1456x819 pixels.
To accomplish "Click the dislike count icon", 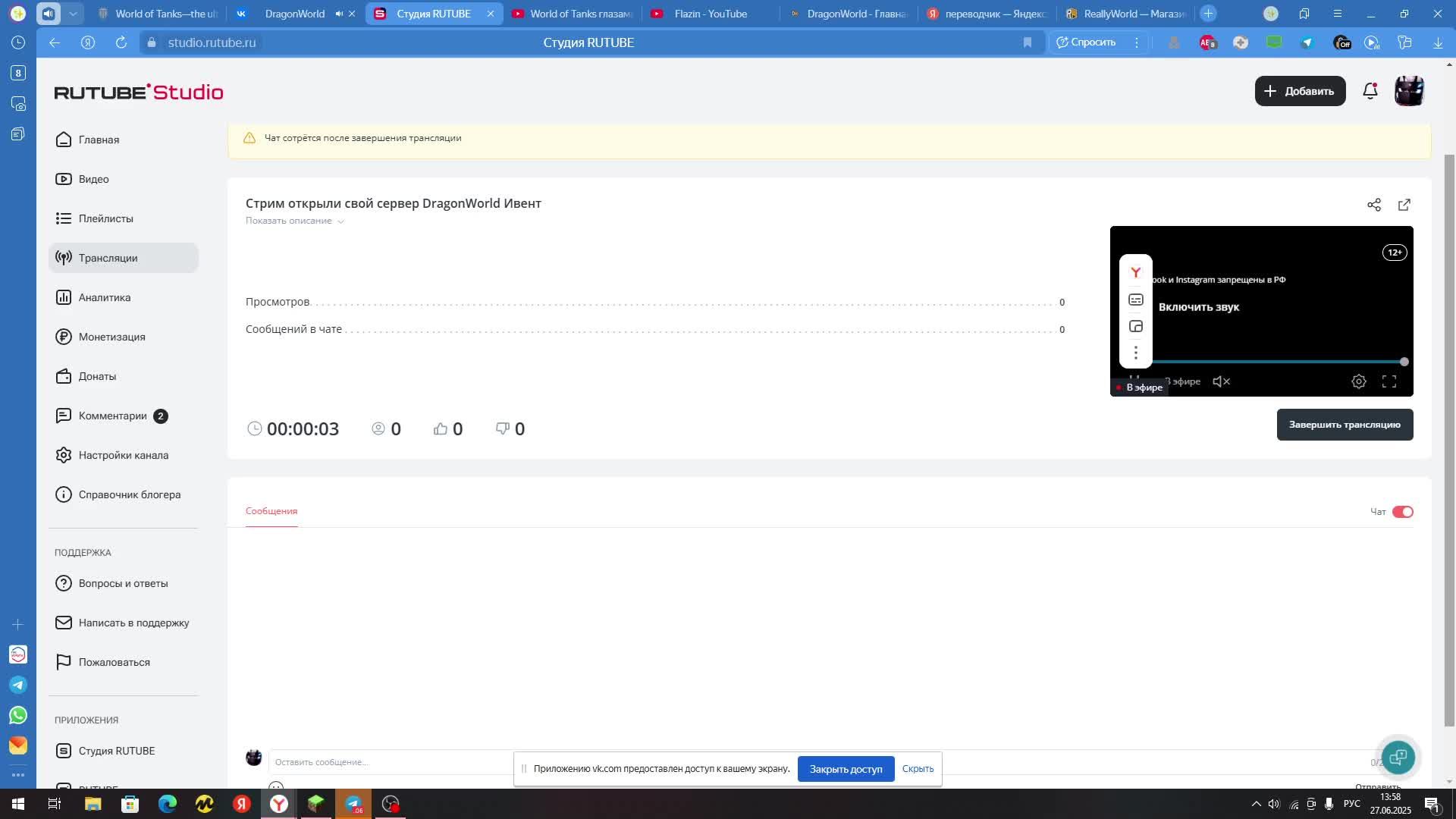I will point(502,428).
